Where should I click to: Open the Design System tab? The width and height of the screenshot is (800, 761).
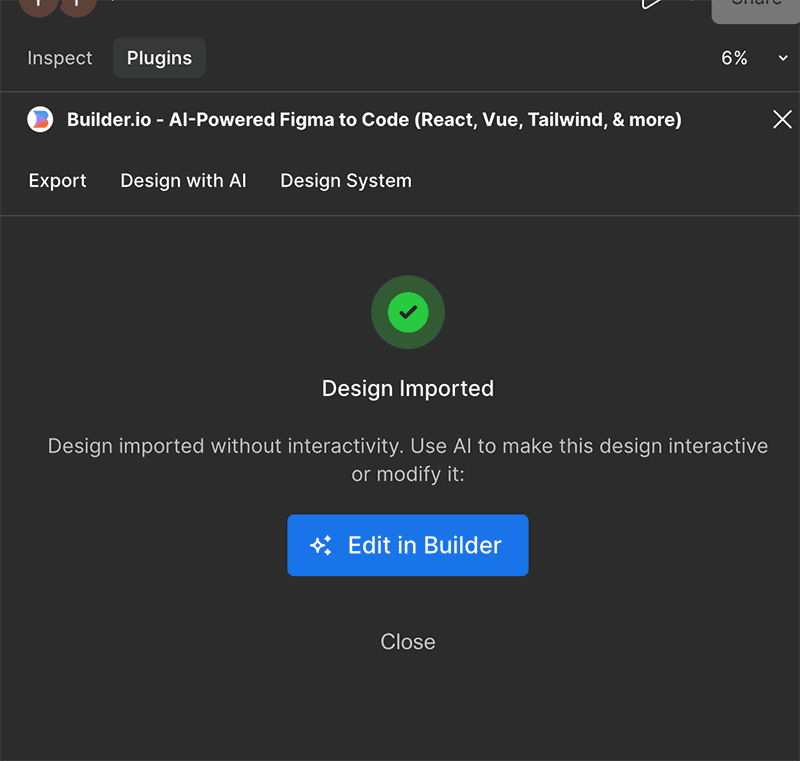coord(346,181)
